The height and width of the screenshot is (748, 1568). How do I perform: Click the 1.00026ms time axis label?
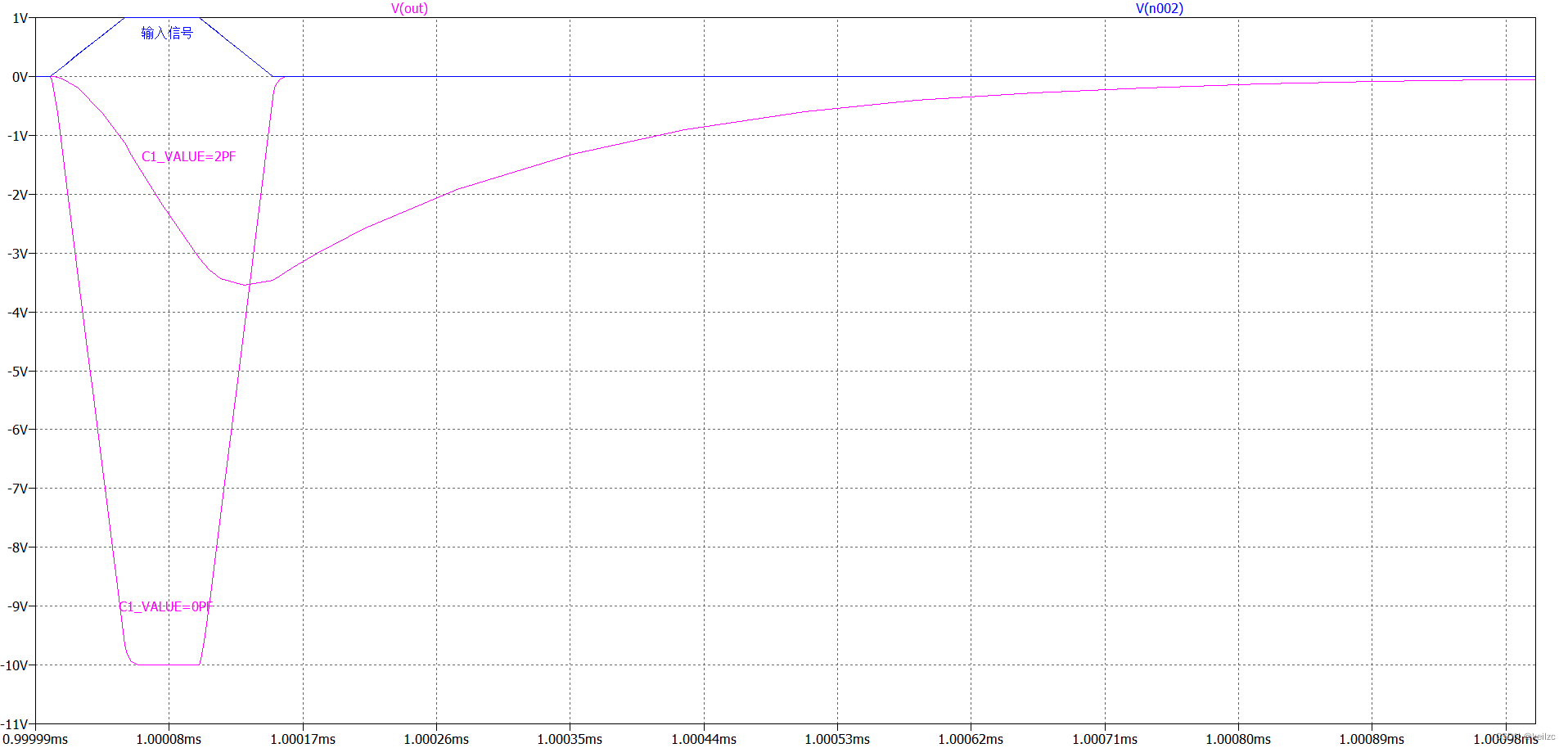(x=436, y=739)
